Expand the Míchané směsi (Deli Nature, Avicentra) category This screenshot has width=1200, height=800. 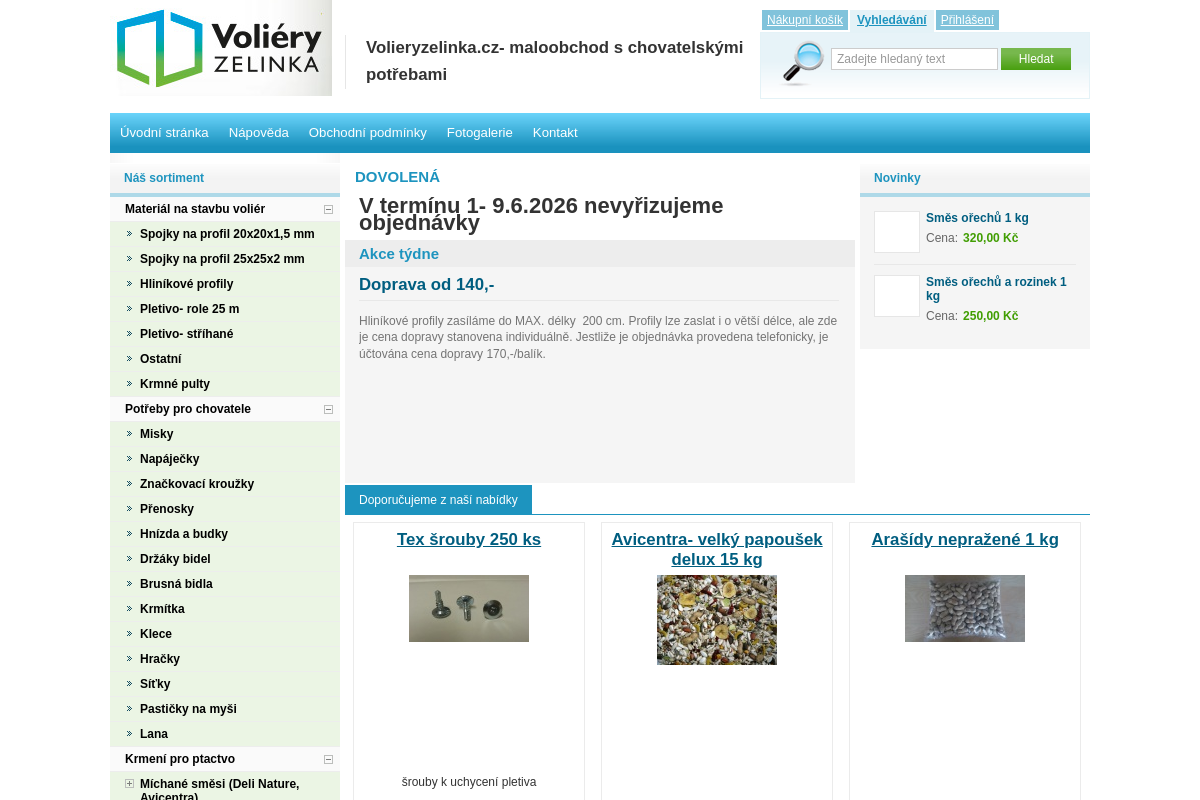(129, 785)
